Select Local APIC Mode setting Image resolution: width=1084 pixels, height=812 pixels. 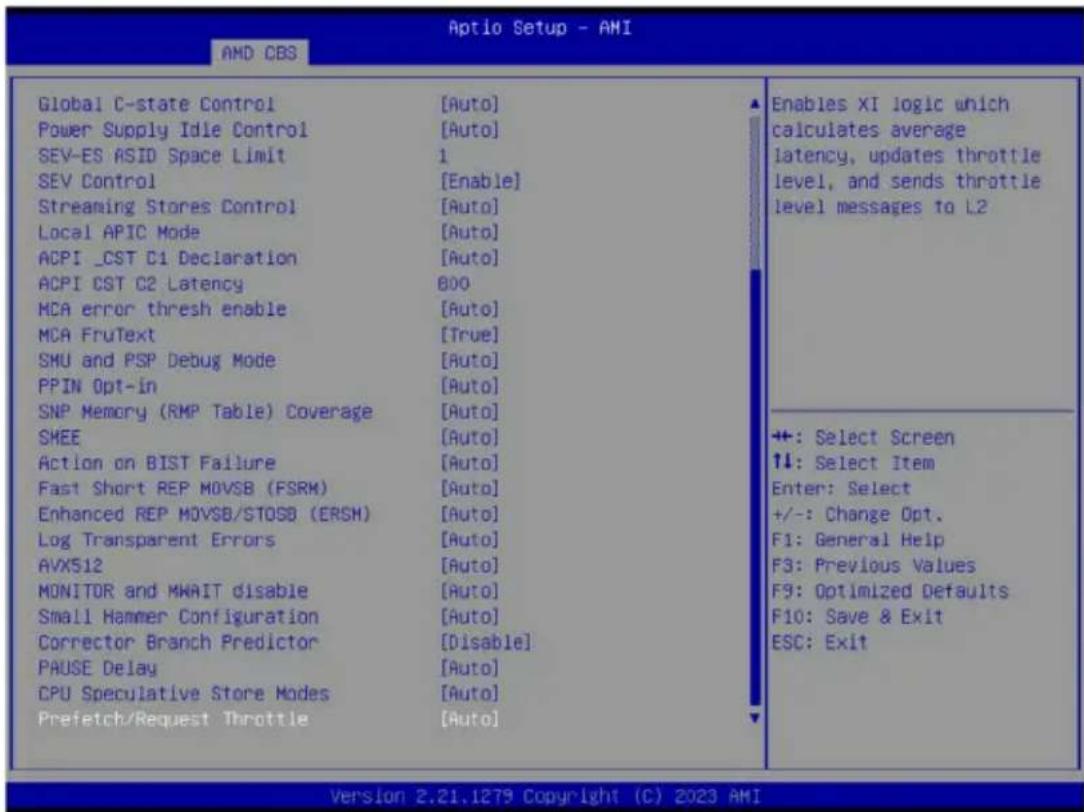pos(119,232)
